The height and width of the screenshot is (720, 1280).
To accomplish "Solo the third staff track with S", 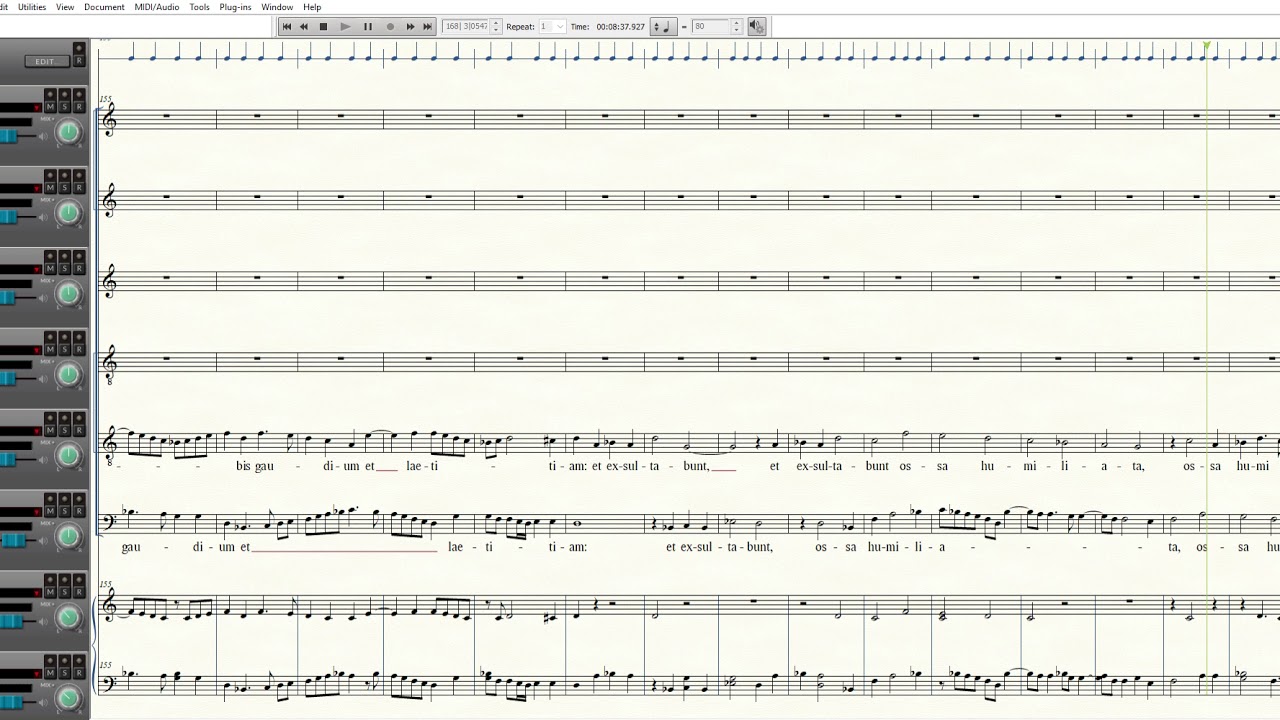I will pyautogui.click(x=64, y=268).
